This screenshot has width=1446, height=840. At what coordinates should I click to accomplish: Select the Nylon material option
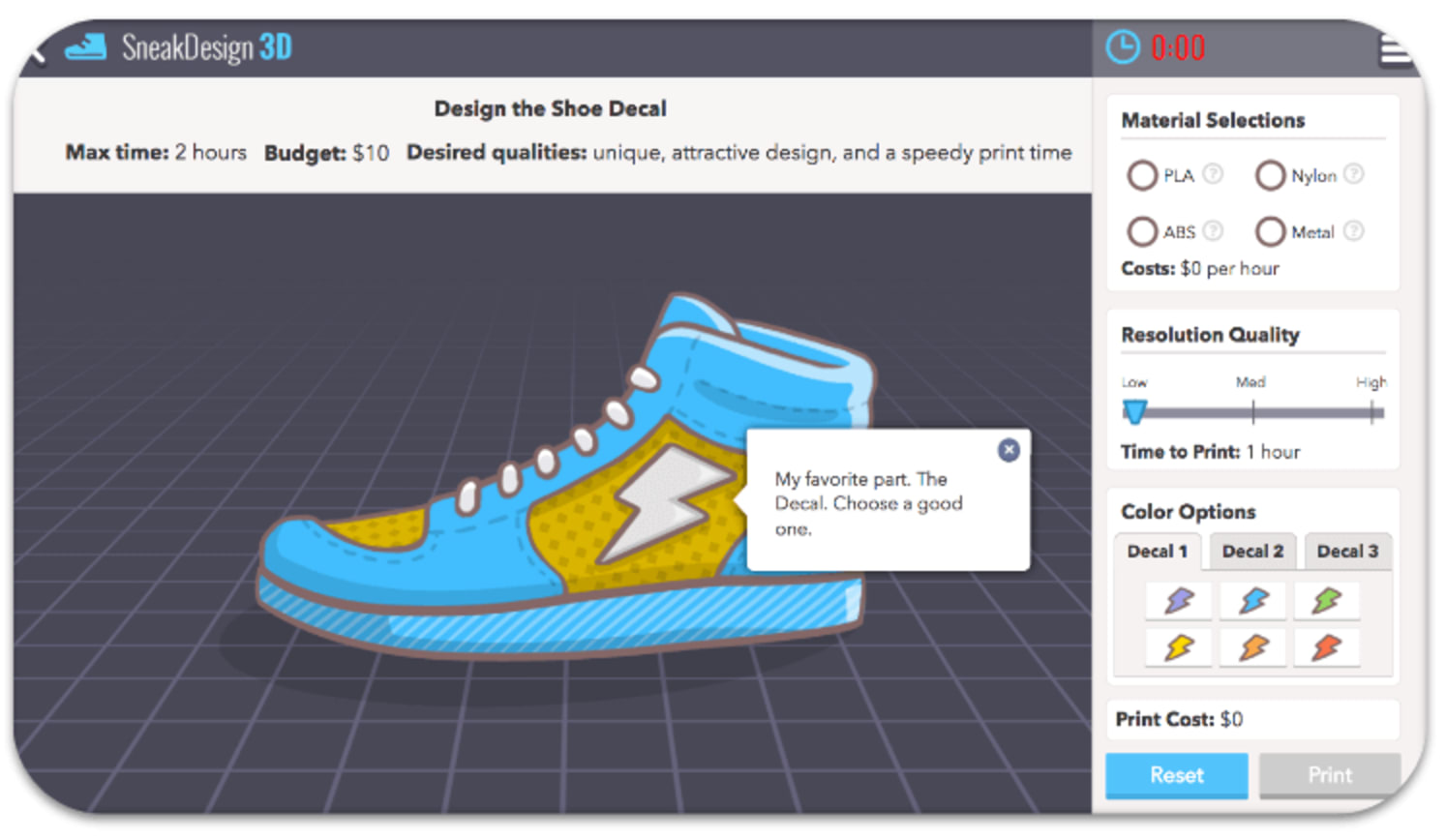(x=1270, y=175)
